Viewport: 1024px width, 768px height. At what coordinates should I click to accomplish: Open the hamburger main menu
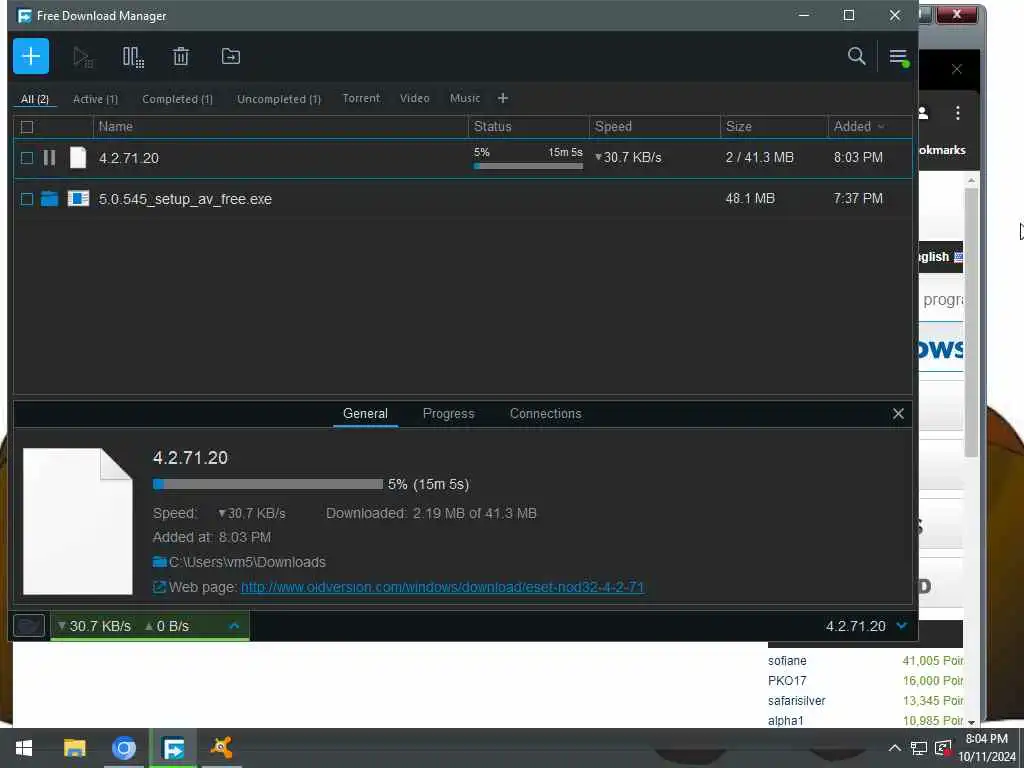coord(899,57)
